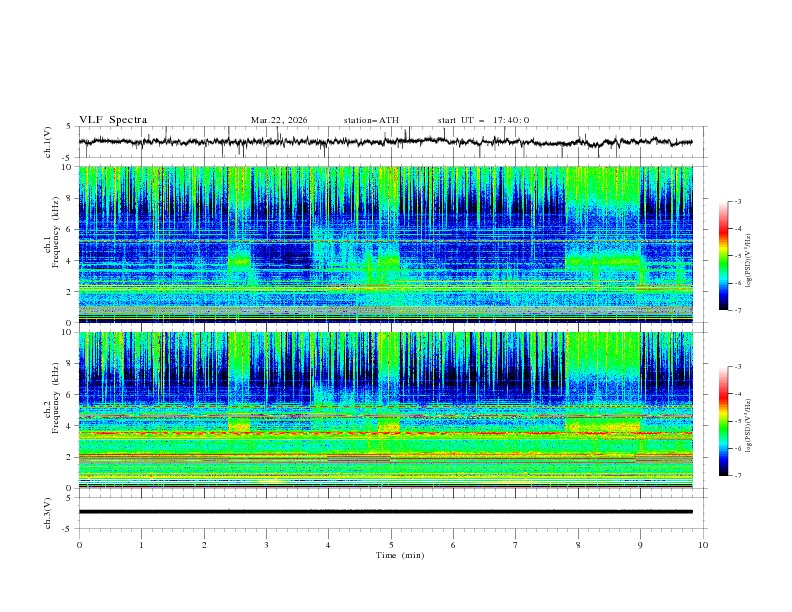792x612 pixels.
Task: Click the date 'Mar.22, 2026'
Action: pyautogui.click(x=279, y=120)
